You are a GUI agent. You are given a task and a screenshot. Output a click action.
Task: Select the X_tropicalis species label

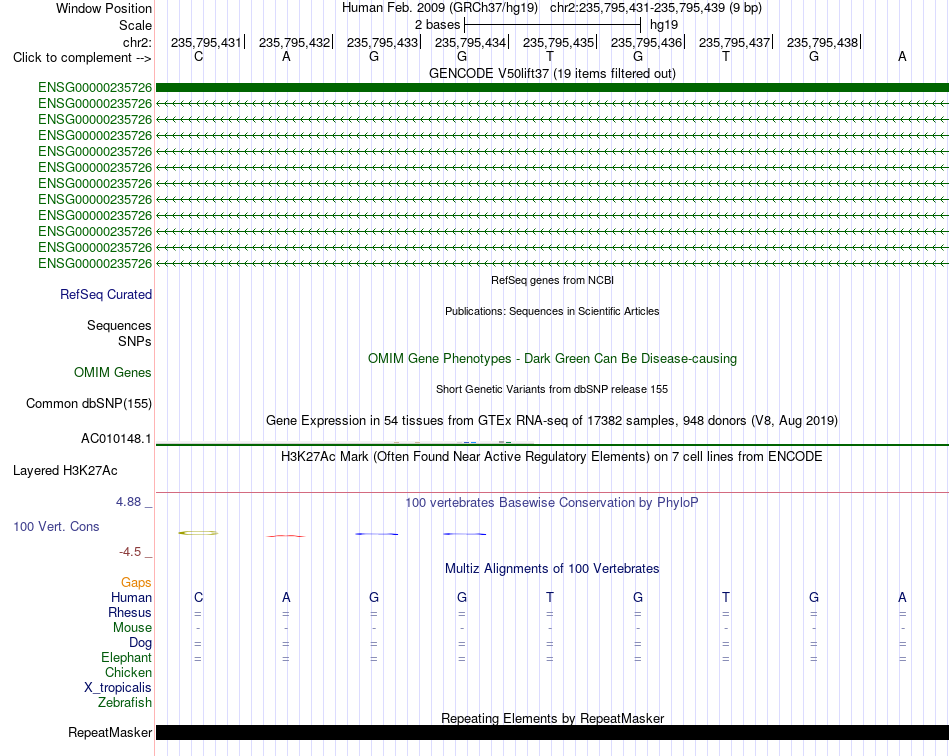[x=118, y=688]
